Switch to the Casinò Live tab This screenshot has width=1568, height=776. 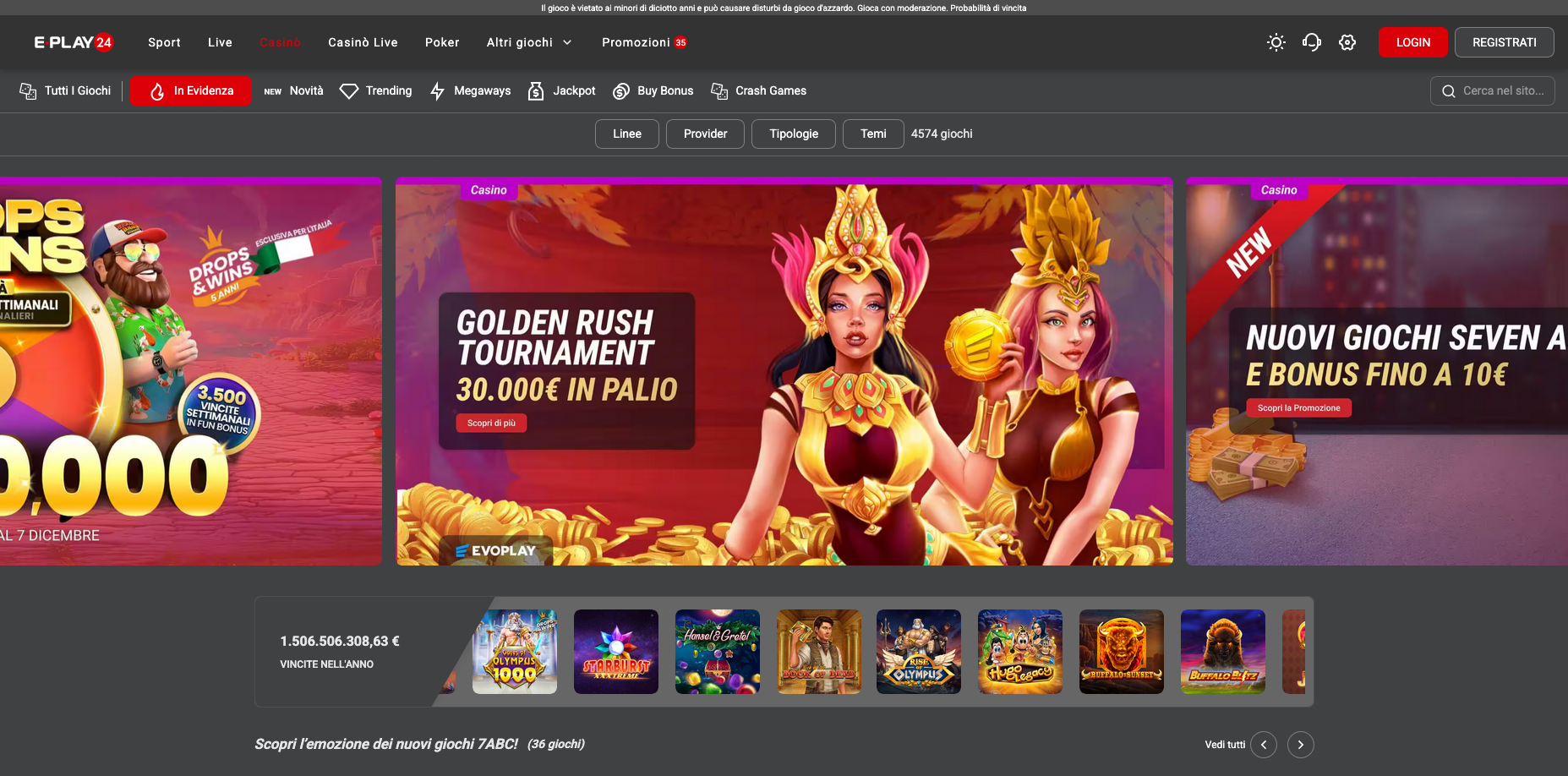363,42
